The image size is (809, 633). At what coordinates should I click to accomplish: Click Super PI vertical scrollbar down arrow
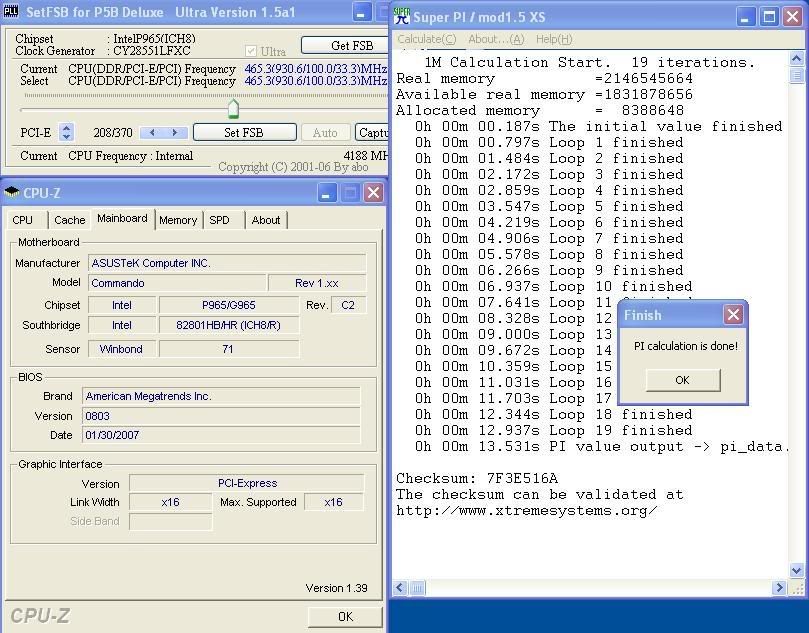click(x=797, y=570)
